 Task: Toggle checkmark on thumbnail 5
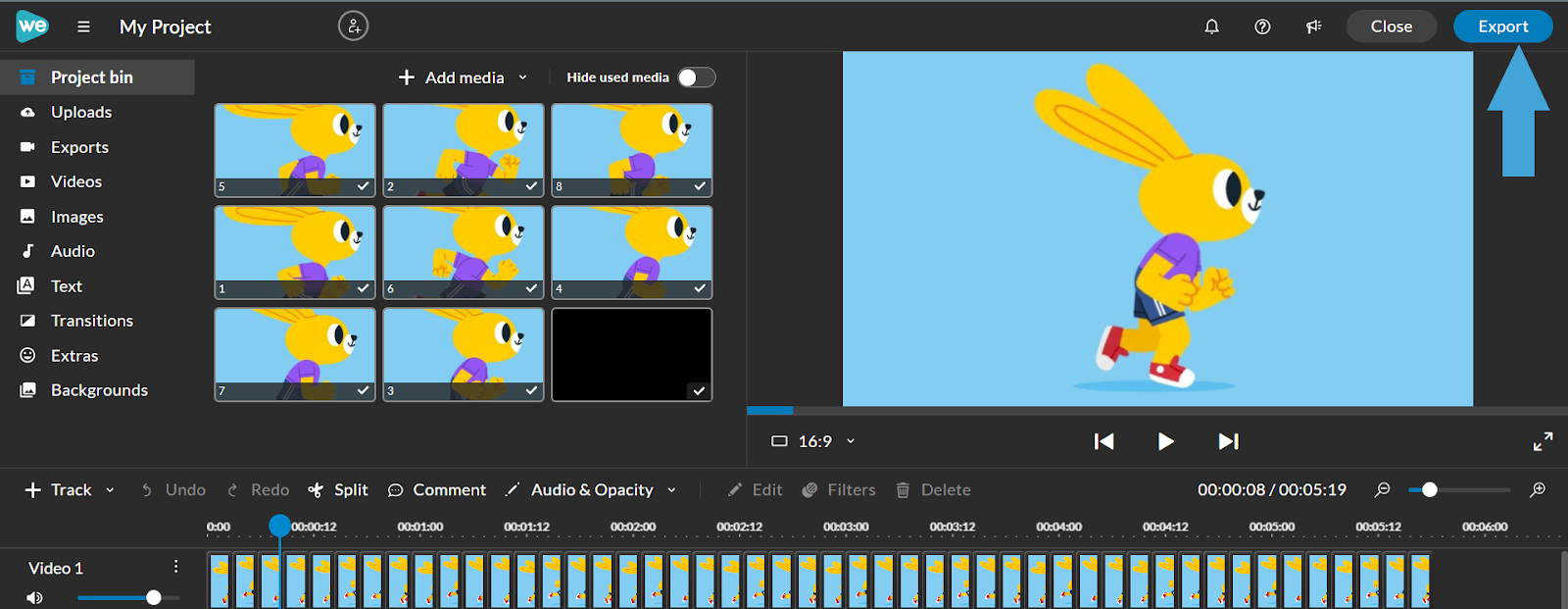[364, 186]
